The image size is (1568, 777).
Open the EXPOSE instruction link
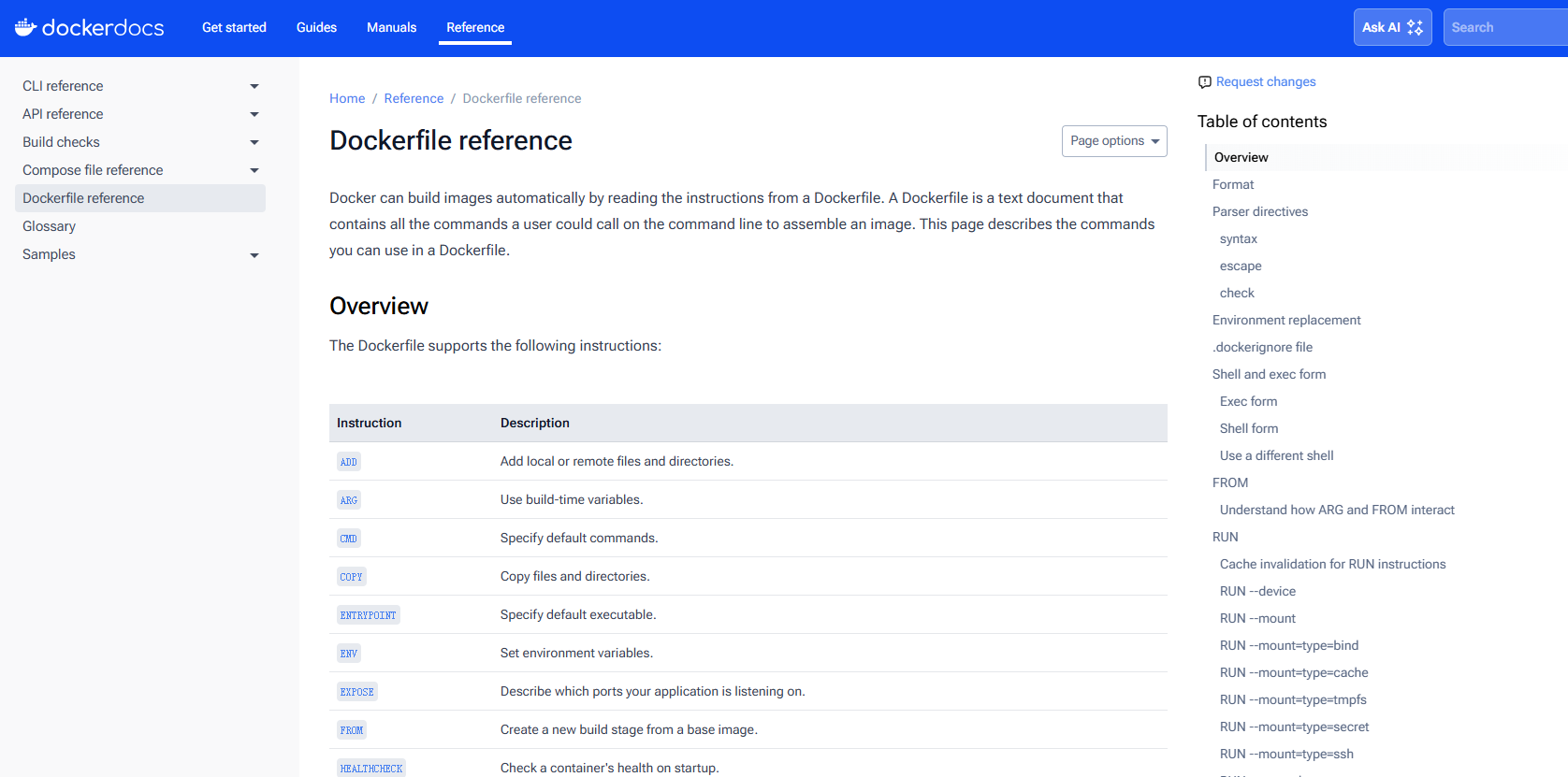pos(357,692)
